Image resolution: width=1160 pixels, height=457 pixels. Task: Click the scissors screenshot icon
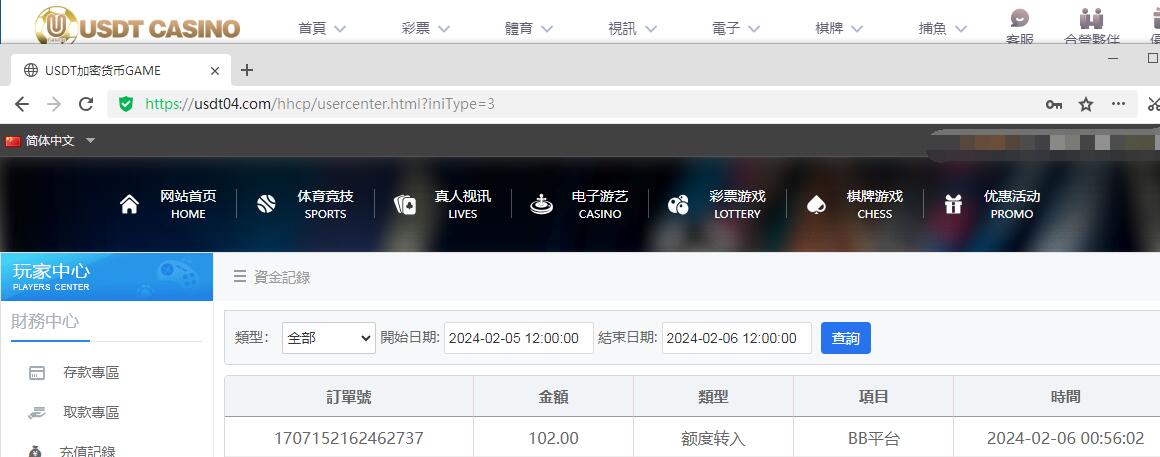(x=1153, y=104)
